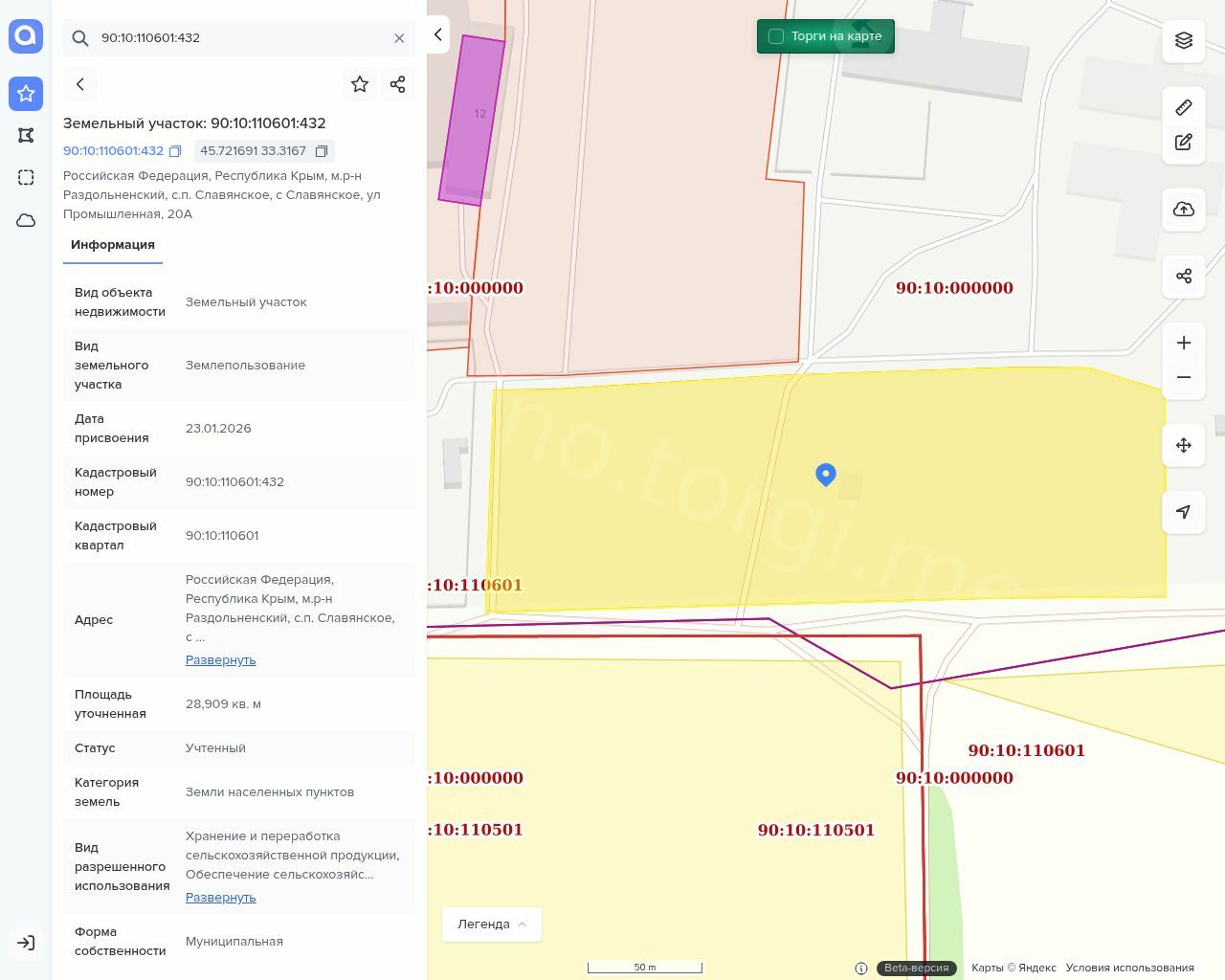
Task: Open the rectangular selection tool in sidebar
Action: pyautogui.click(x=26, y=178)
